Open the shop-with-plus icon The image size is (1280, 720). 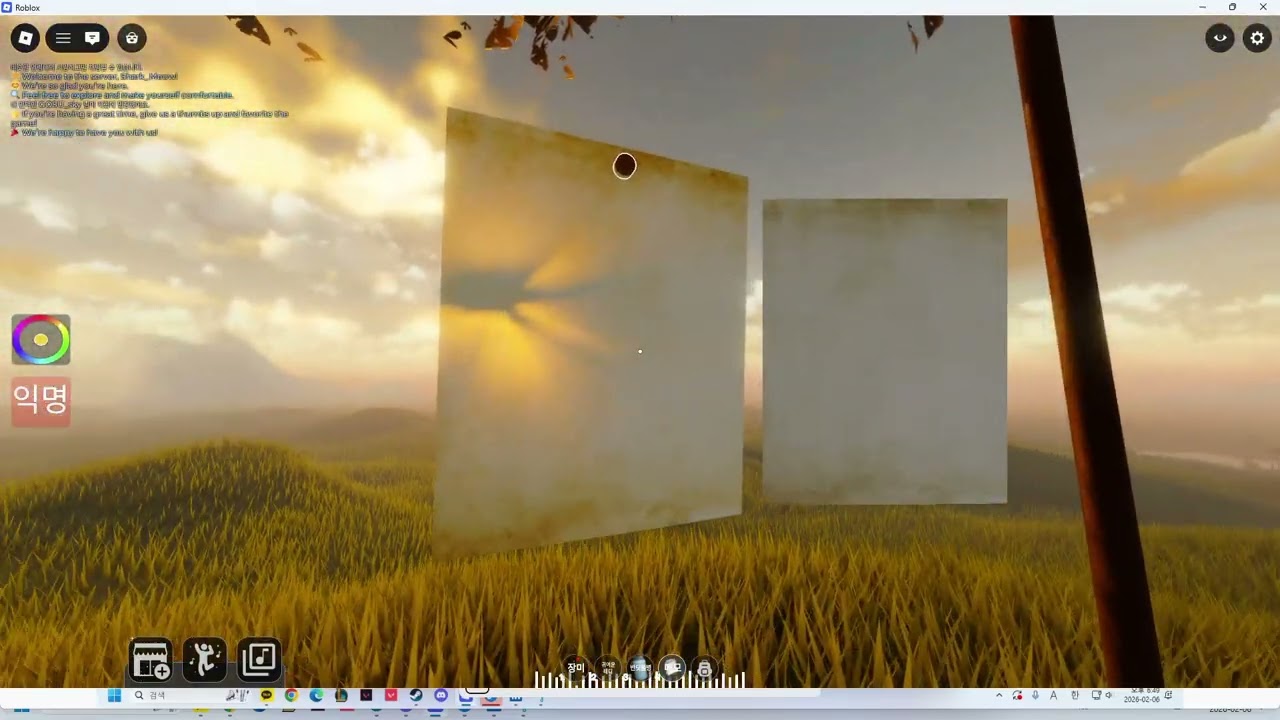pyautogui.click(x=151, y=660)
